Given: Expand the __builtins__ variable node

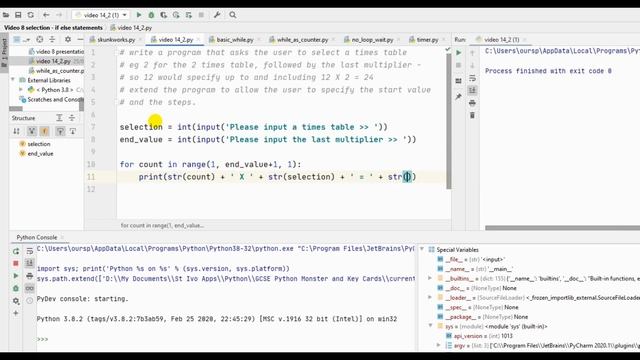Looking at the screenshot, I should coord(429,278).
